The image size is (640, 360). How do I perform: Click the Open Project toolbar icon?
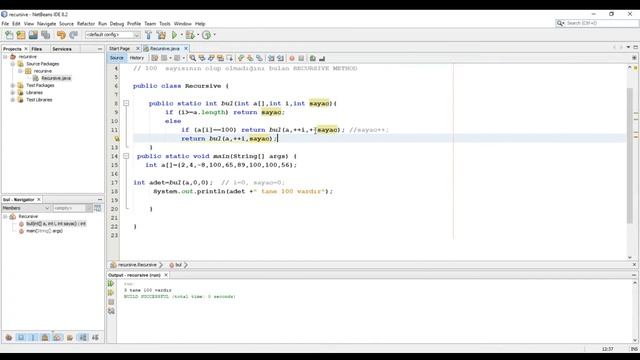(x=33, y=35)
